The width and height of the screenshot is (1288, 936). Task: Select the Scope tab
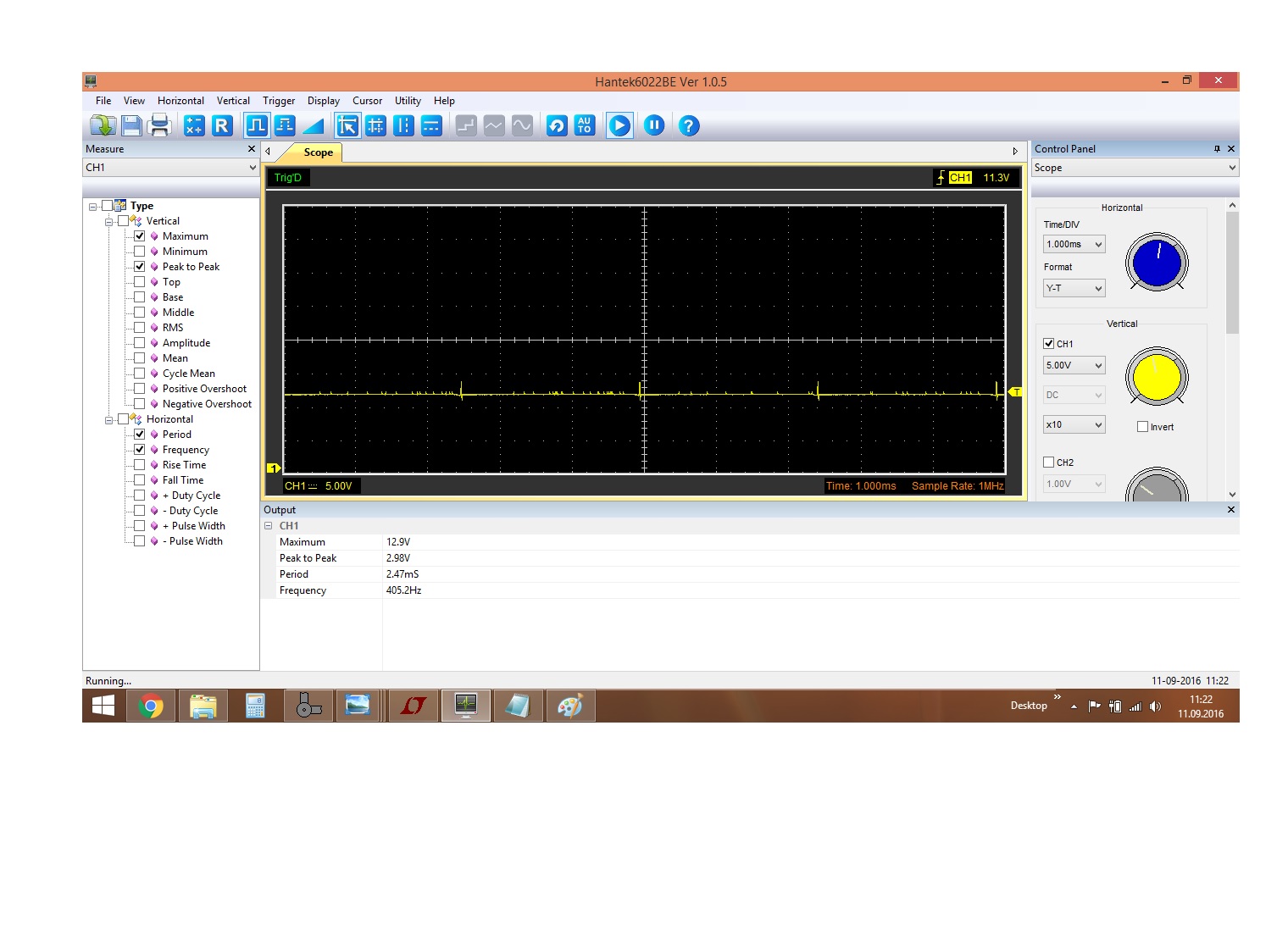point(319,152)
